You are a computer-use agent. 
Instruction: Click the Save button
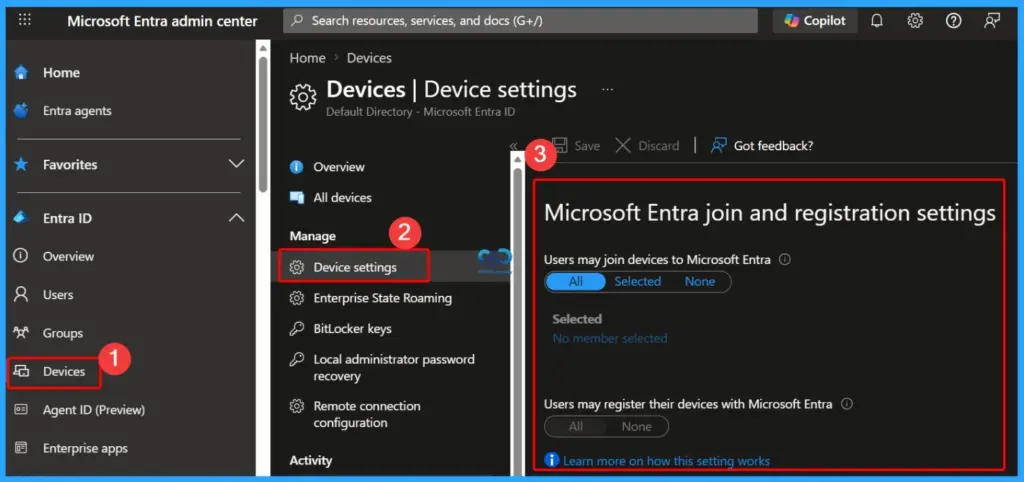tap(576, 146)
